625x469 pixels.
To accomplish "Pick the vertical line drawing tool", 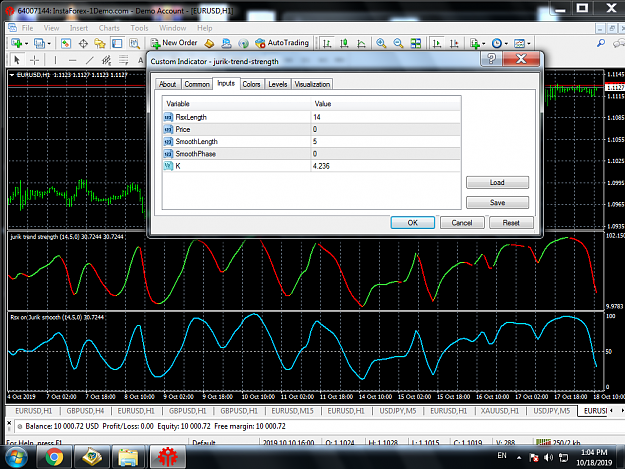I will click(55, 60).
